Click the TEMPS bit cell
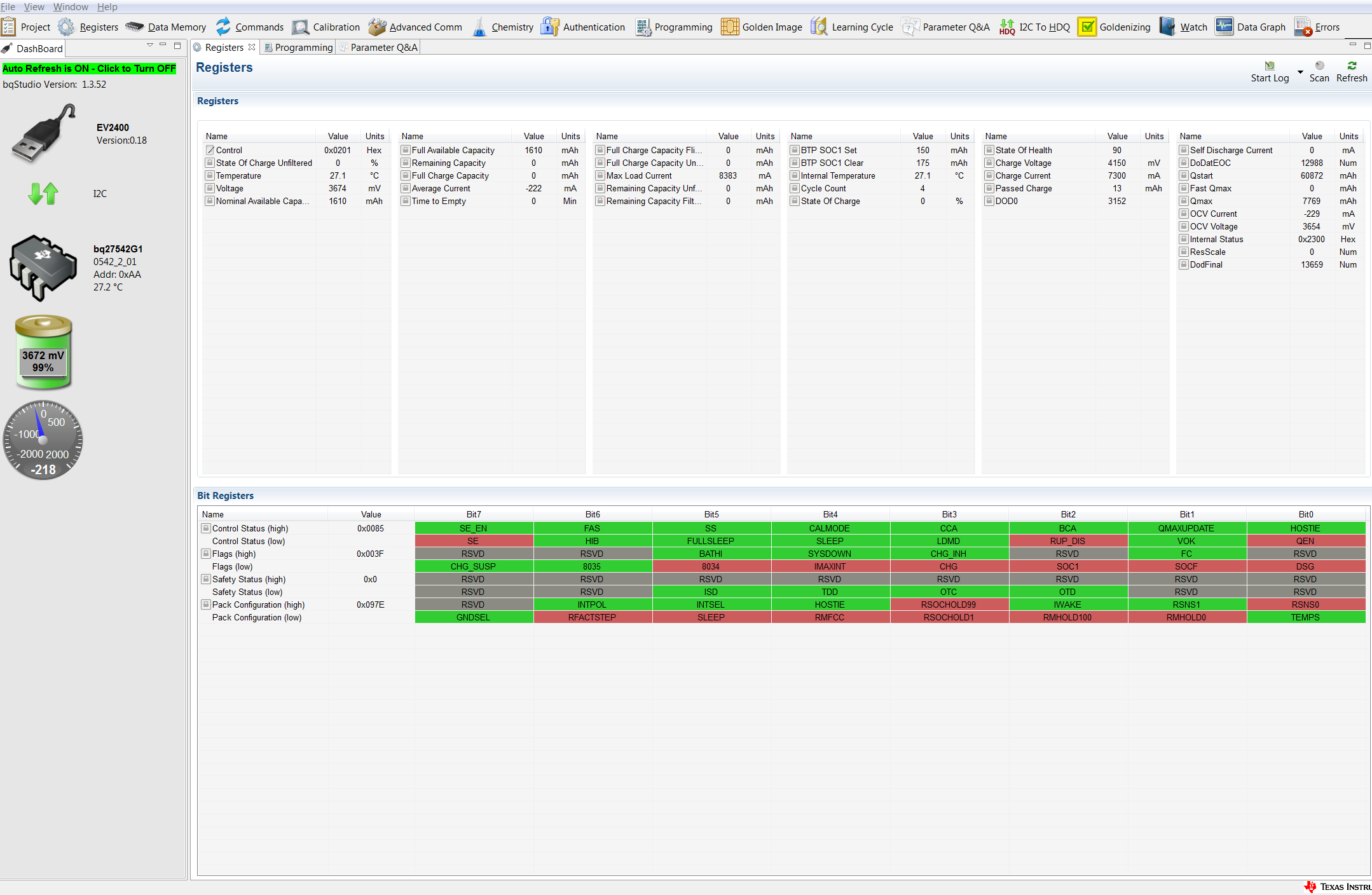Screen dimensions: 1372x895 [x=1305, y=617]
